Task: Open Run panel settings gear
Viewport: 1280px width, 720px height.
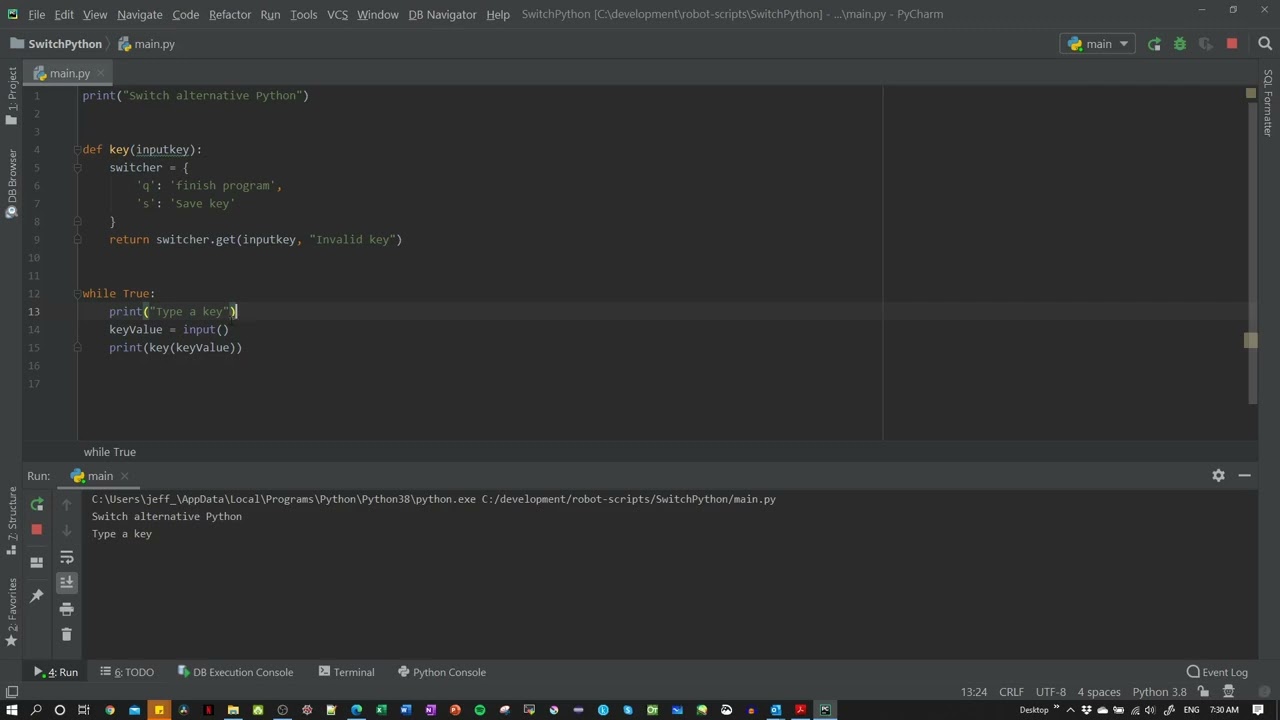Action: click(x=1218, y=476)
